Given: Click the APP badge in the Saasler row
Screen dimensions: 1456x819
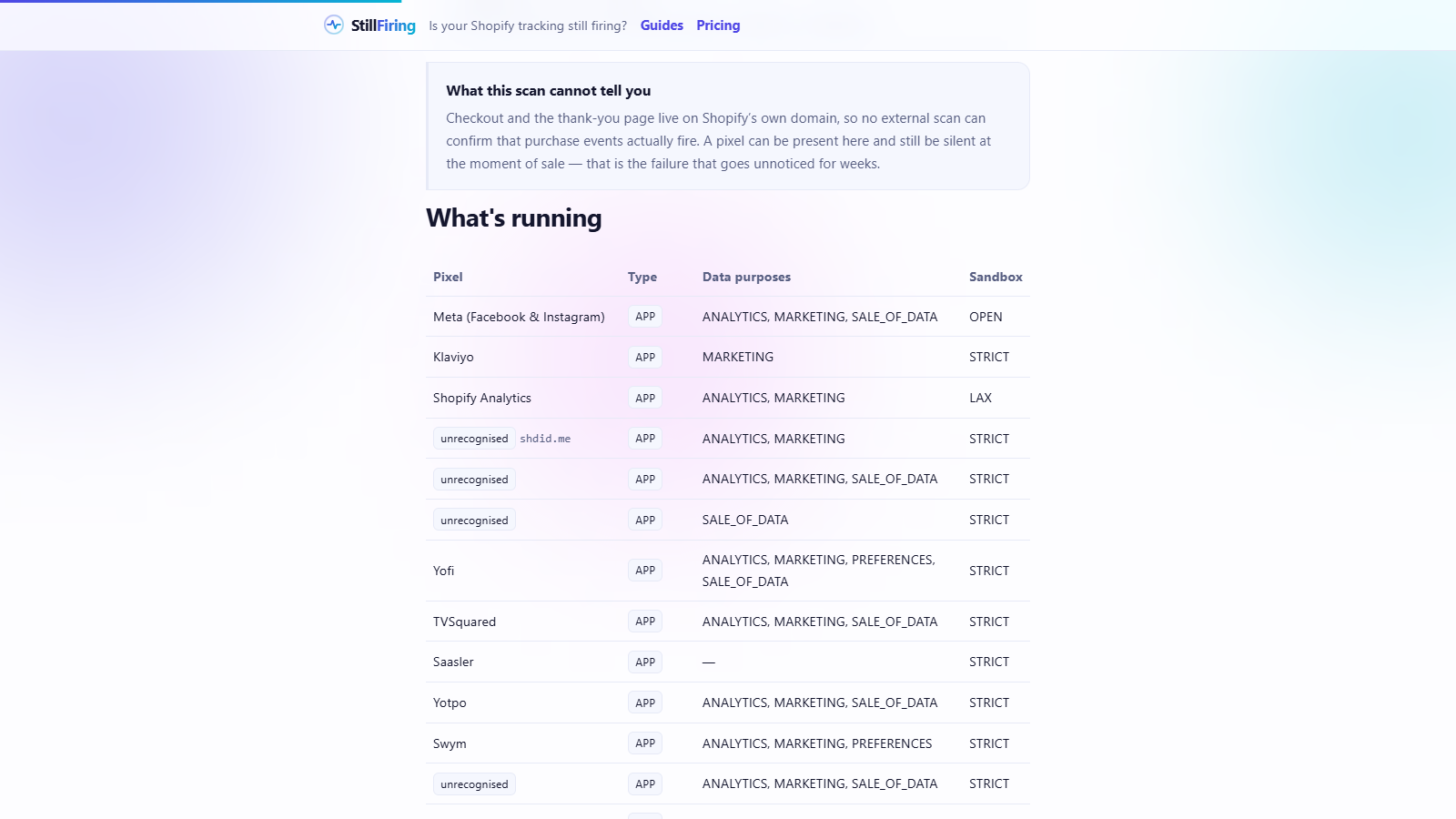Looking at the screenshot, I should click(x=645, y=662).
